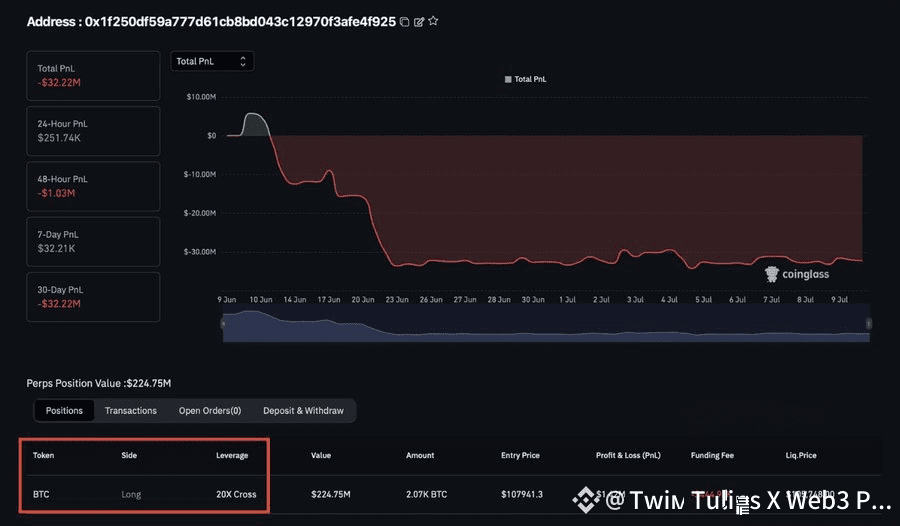Screen dimensions: 900x526
Task: Select the 7-Day PnL card
Action: tap(93, 242)
